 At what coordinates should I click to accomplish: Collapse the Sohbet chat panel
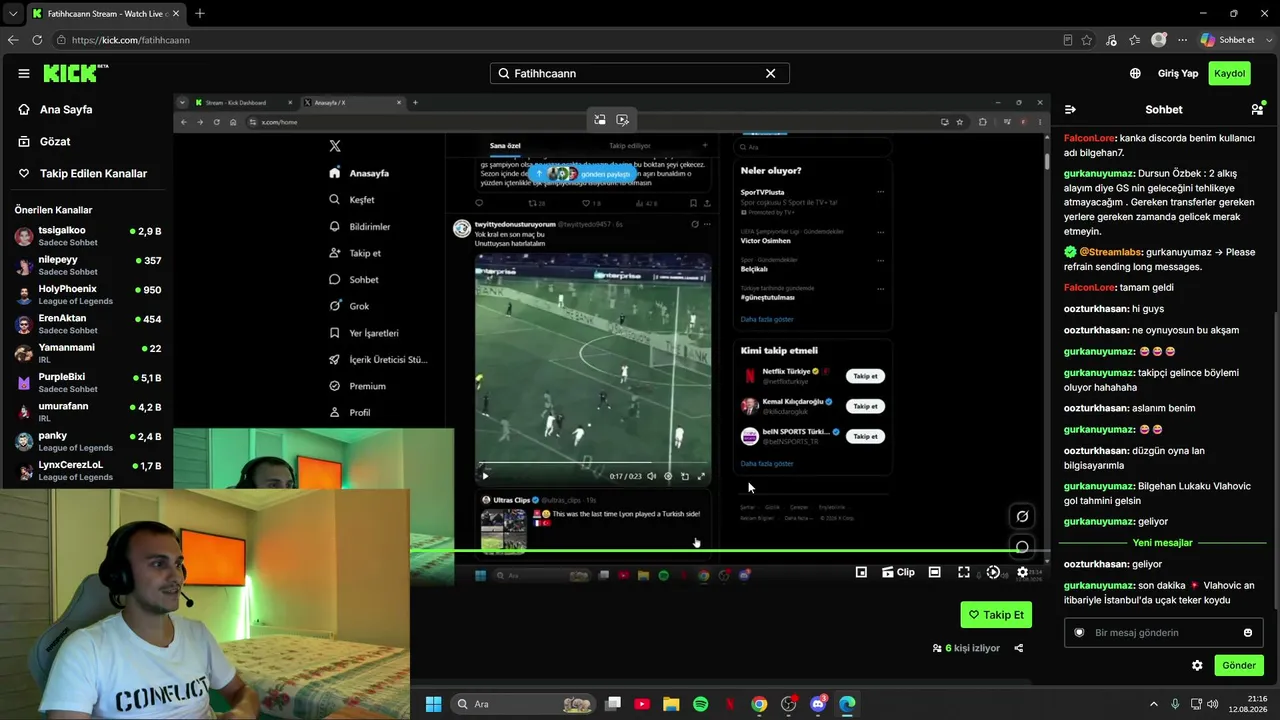click(x=1070, y=109)
